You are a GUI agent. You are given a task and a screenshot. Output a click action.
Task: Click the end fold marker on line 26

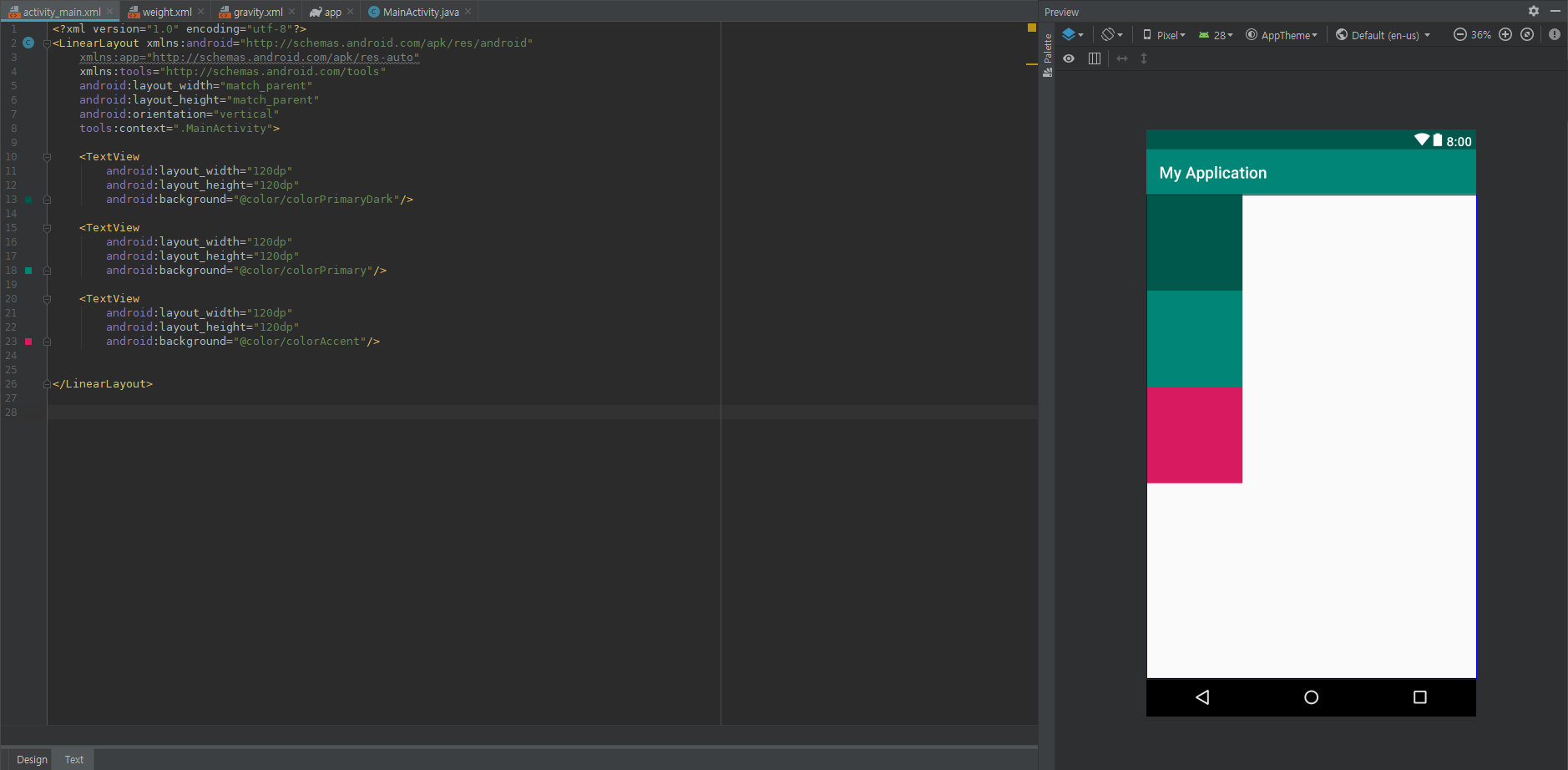click(x=47, y=384)
